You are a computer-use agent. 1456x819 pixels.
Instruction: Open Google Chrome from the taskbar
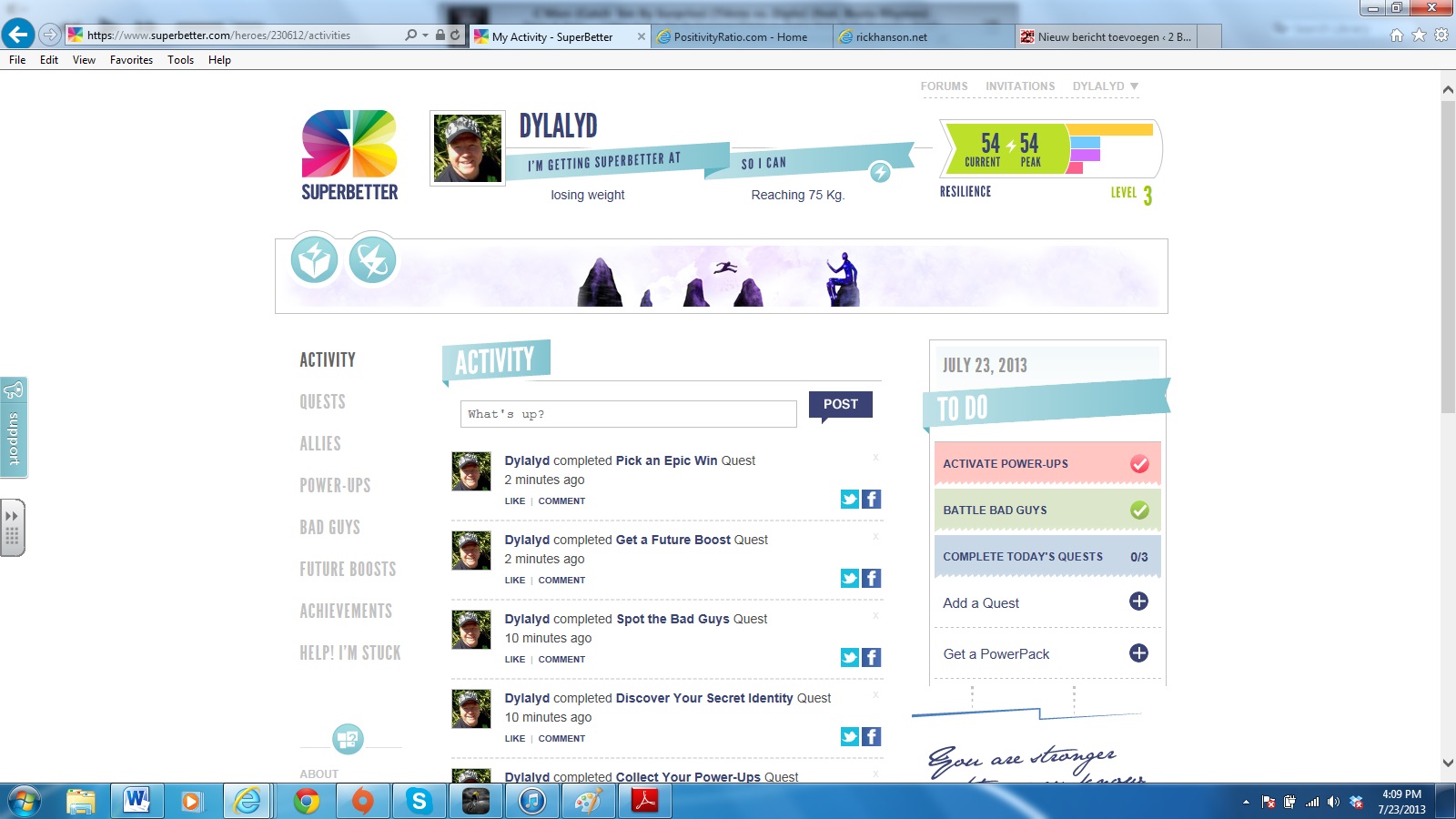point(307,801)
